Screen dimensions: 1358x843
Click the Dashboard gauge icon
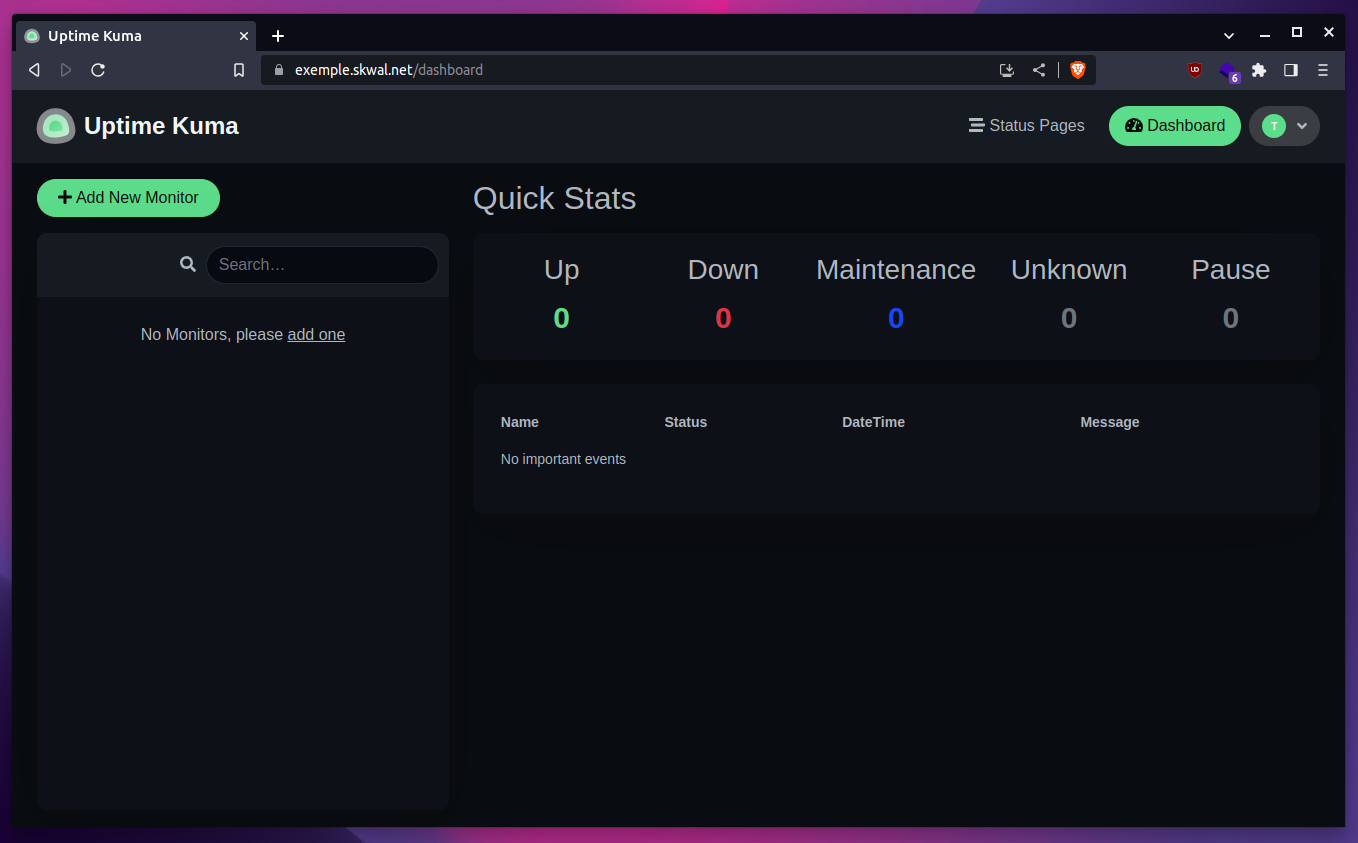1134,126
